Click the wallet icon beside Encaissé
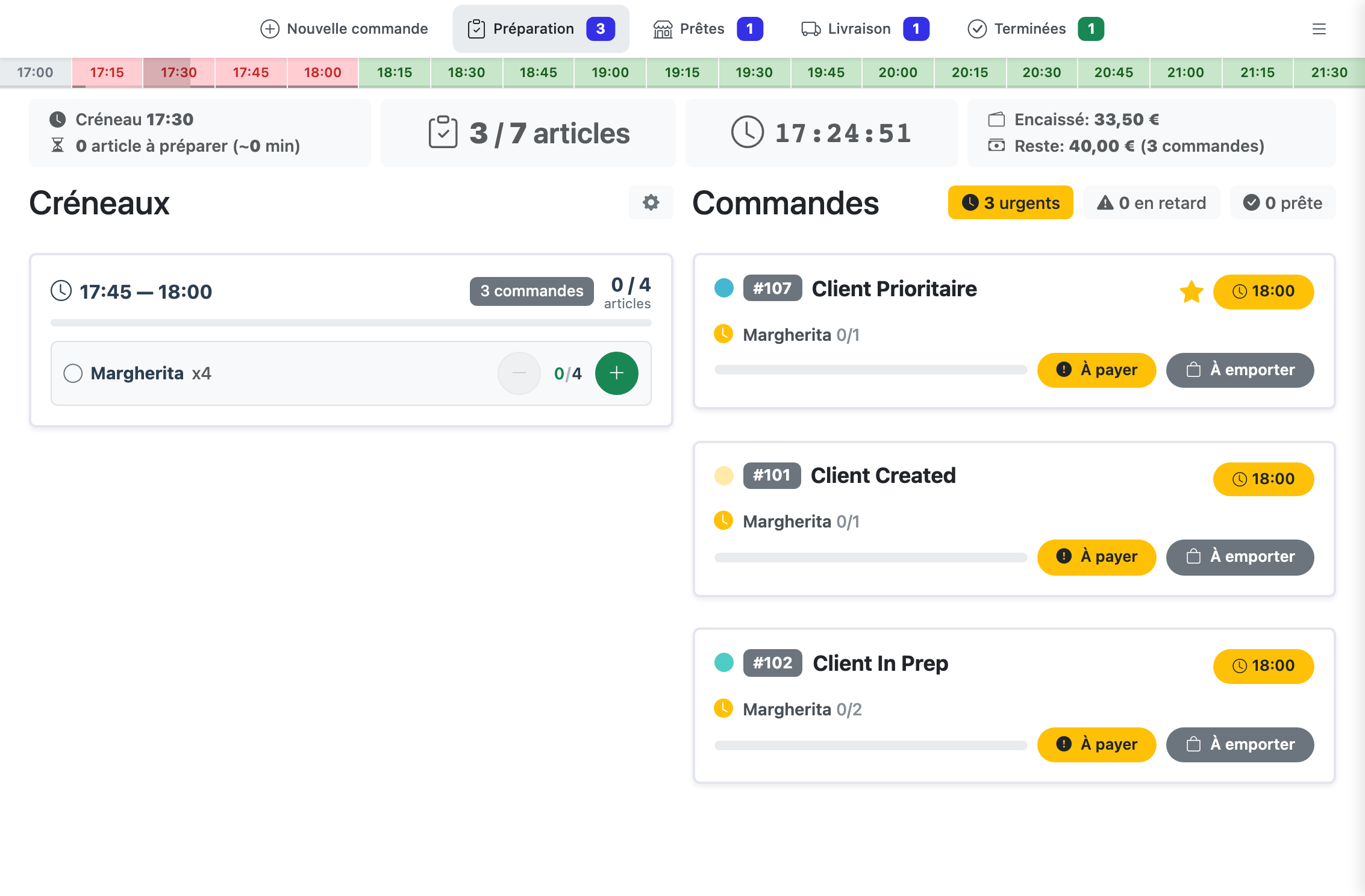Screen dimensions: 1365x896 click(x=996, y=119)
